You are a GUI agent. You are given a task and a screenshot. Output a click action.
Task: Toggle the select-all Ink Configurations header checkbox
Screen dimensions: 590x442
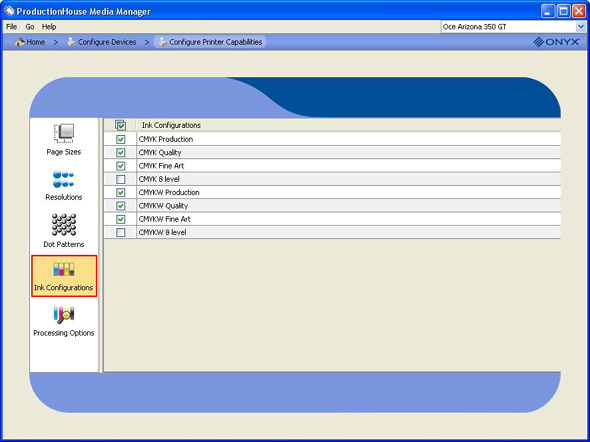point(120,125)
